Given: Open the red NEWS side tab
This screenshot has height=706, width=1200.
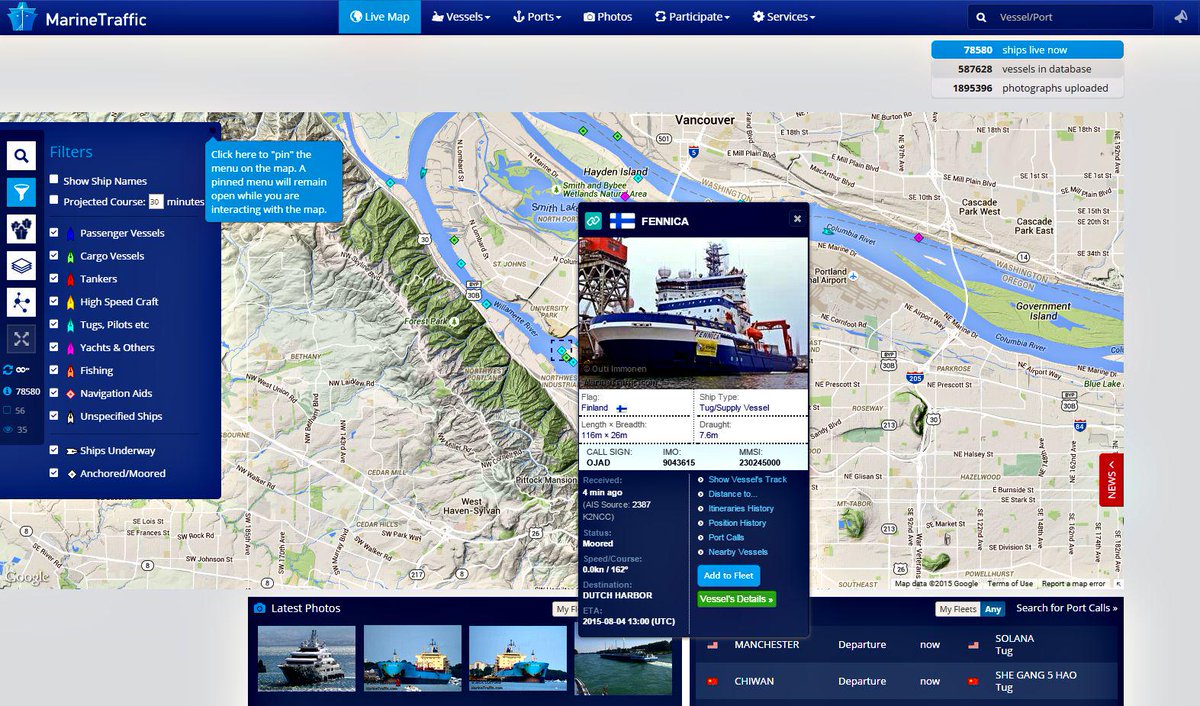Looking at the screenshot, I should tap(1111, 479).
